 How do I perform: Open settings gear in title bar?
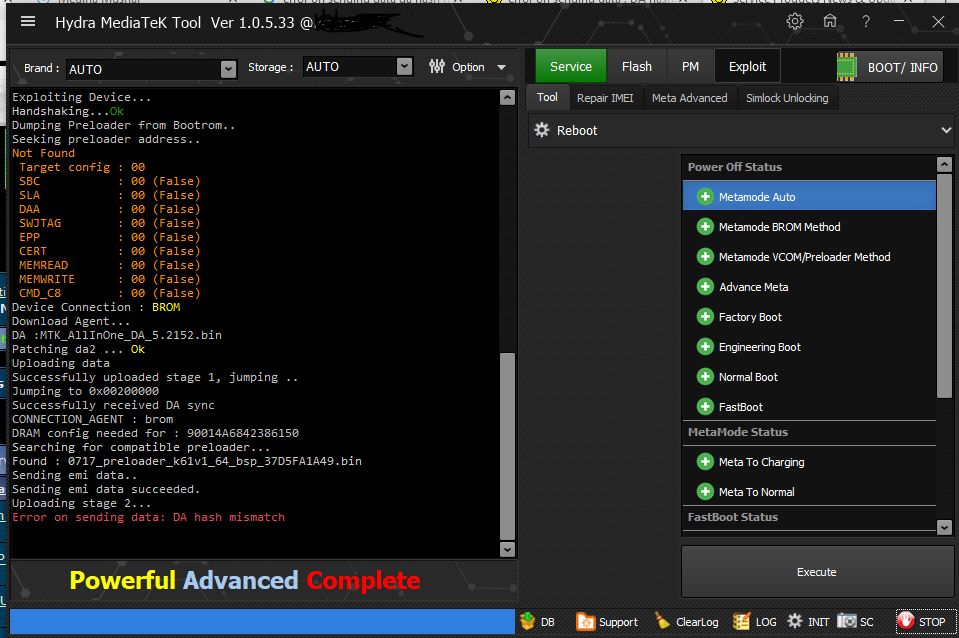[x=794, y=21]
